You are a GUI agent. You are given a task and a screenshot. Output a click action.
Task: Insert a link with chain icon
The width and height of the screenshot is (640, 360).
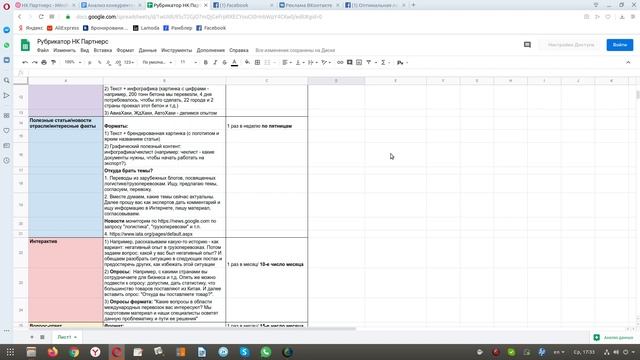tap(340, 62)
